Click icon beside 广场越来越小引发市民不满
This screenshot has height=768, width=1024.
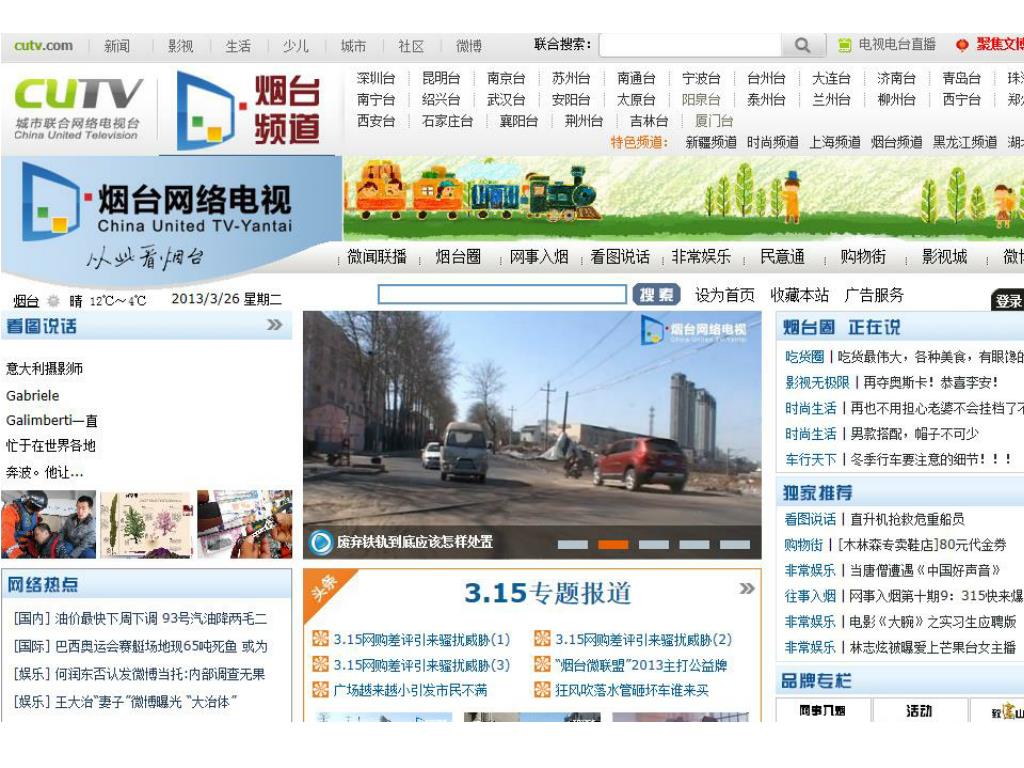321,690
